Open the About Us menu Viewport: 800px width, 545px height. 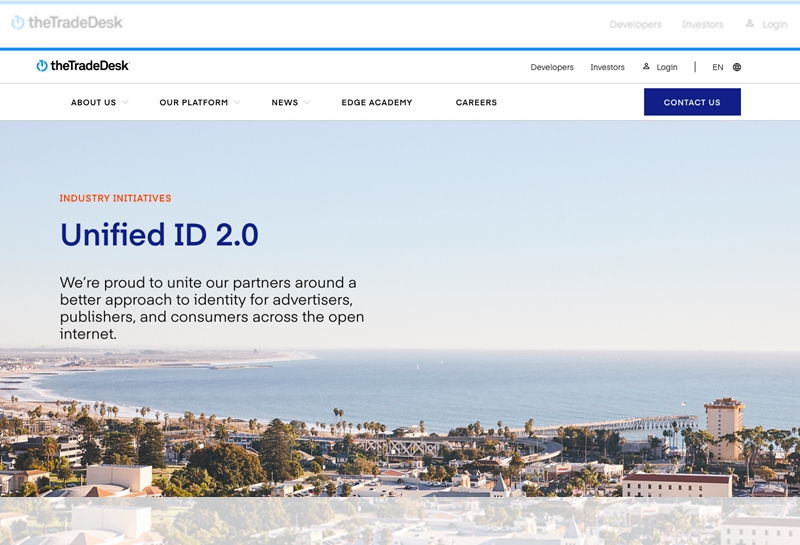click(93, 103)
